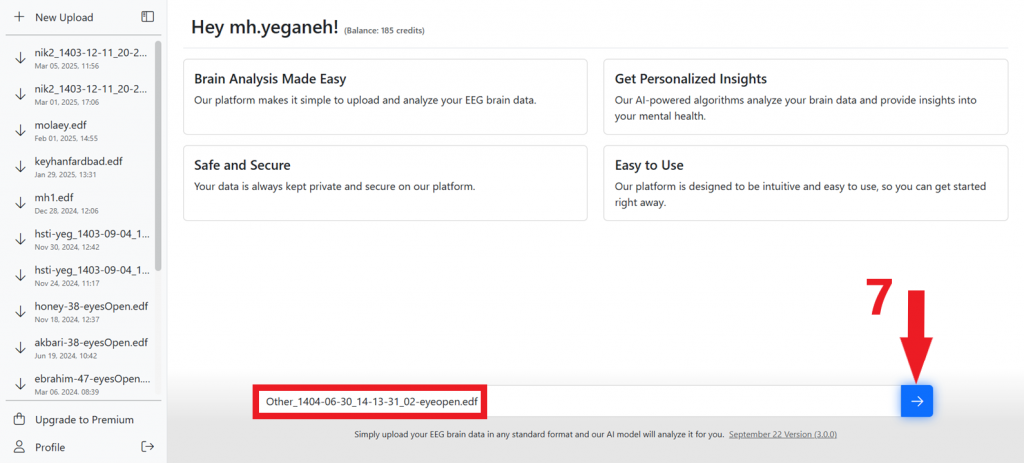The height and width of the screenshot is (463, 1024).
Task: Select the ebrahim-47-eyesOpen file entry
Action: [90, 384]
